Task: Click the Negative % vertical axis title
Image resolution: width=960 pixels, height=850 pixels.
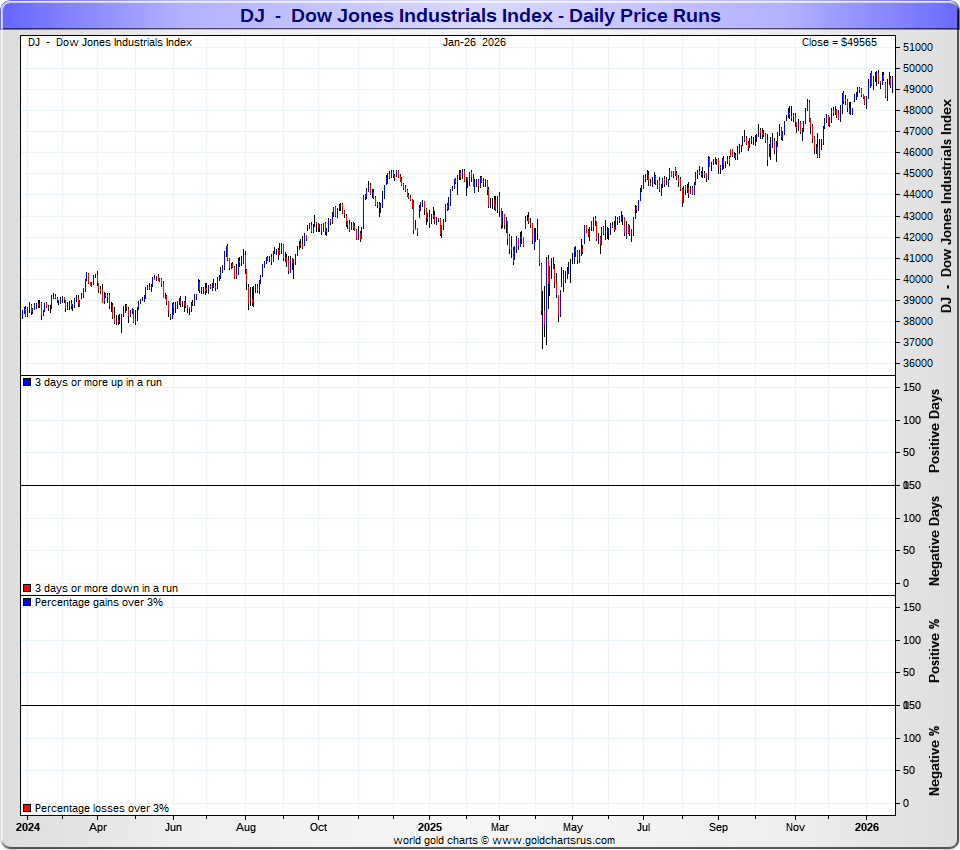Action: click(x=935, y=761)
